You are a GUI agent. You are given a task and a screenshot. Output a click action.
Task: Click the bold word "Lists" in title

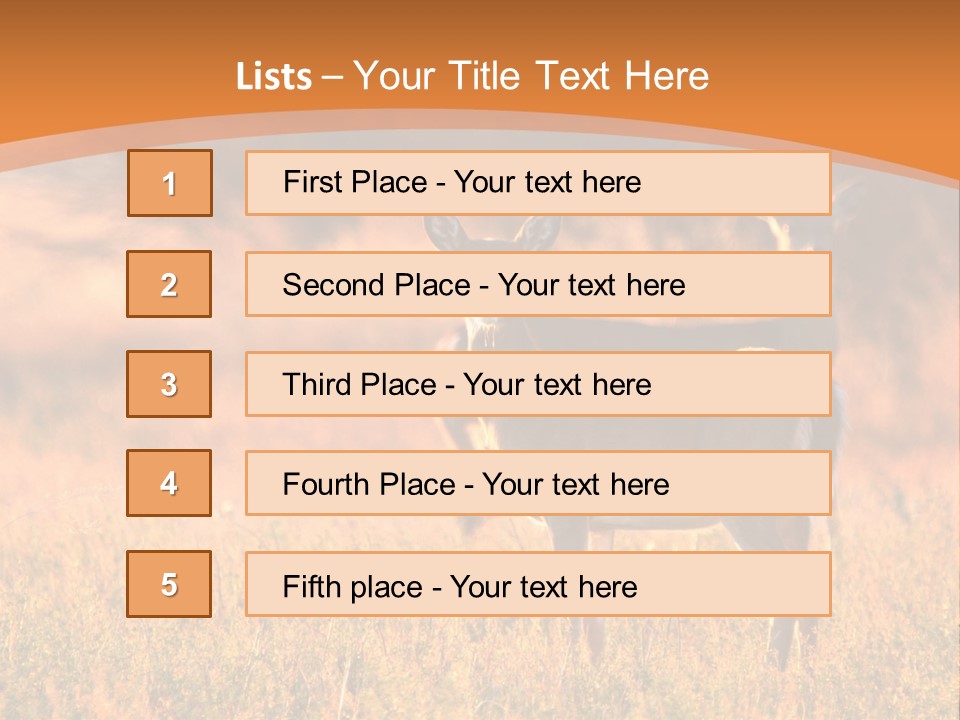(273, 77)
